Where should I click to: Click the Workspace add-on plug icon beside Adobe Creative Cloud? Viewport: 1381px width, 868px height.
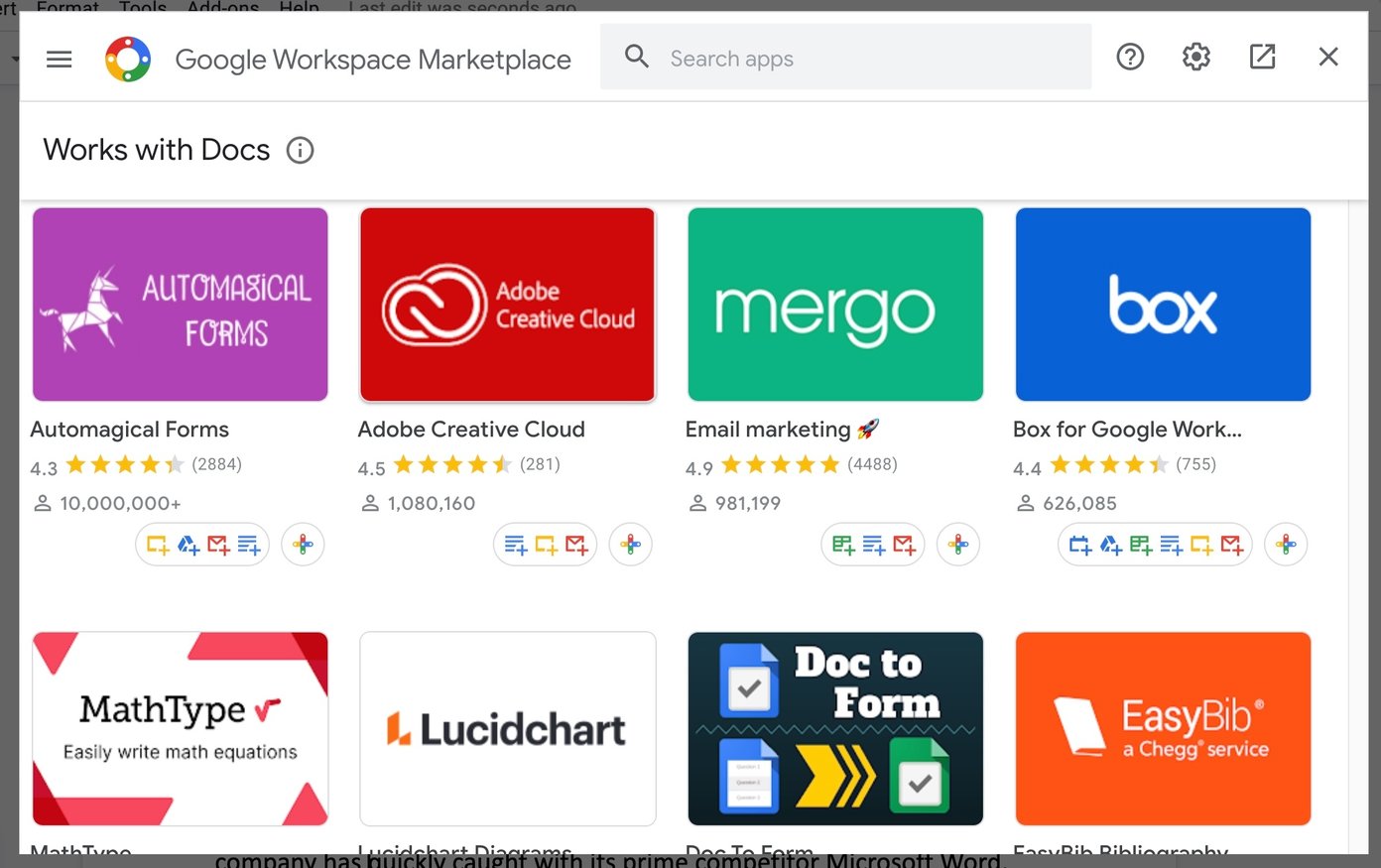(x=631, y=544)
